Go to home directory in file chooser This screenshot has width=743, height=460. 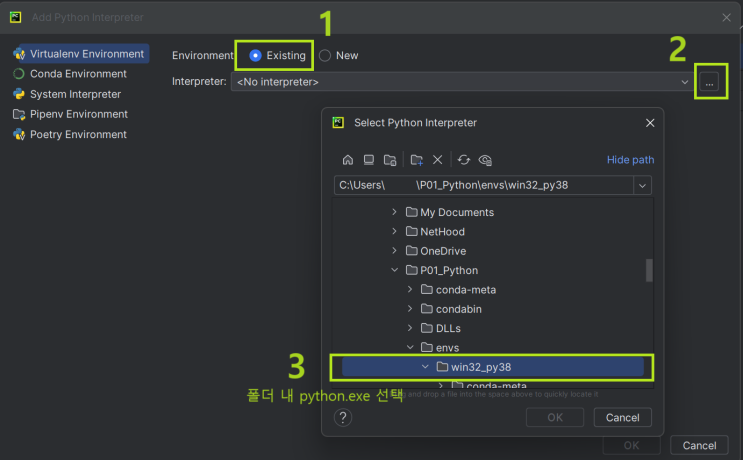click(348, 160)
